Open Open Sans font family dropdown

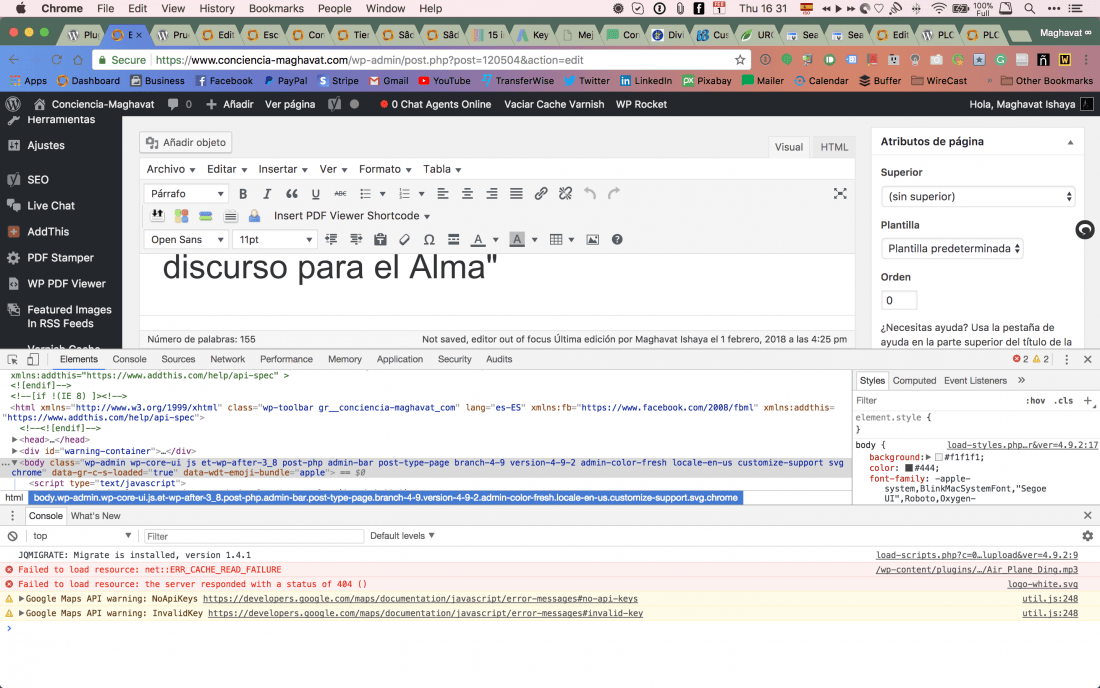tap(186, 240)
